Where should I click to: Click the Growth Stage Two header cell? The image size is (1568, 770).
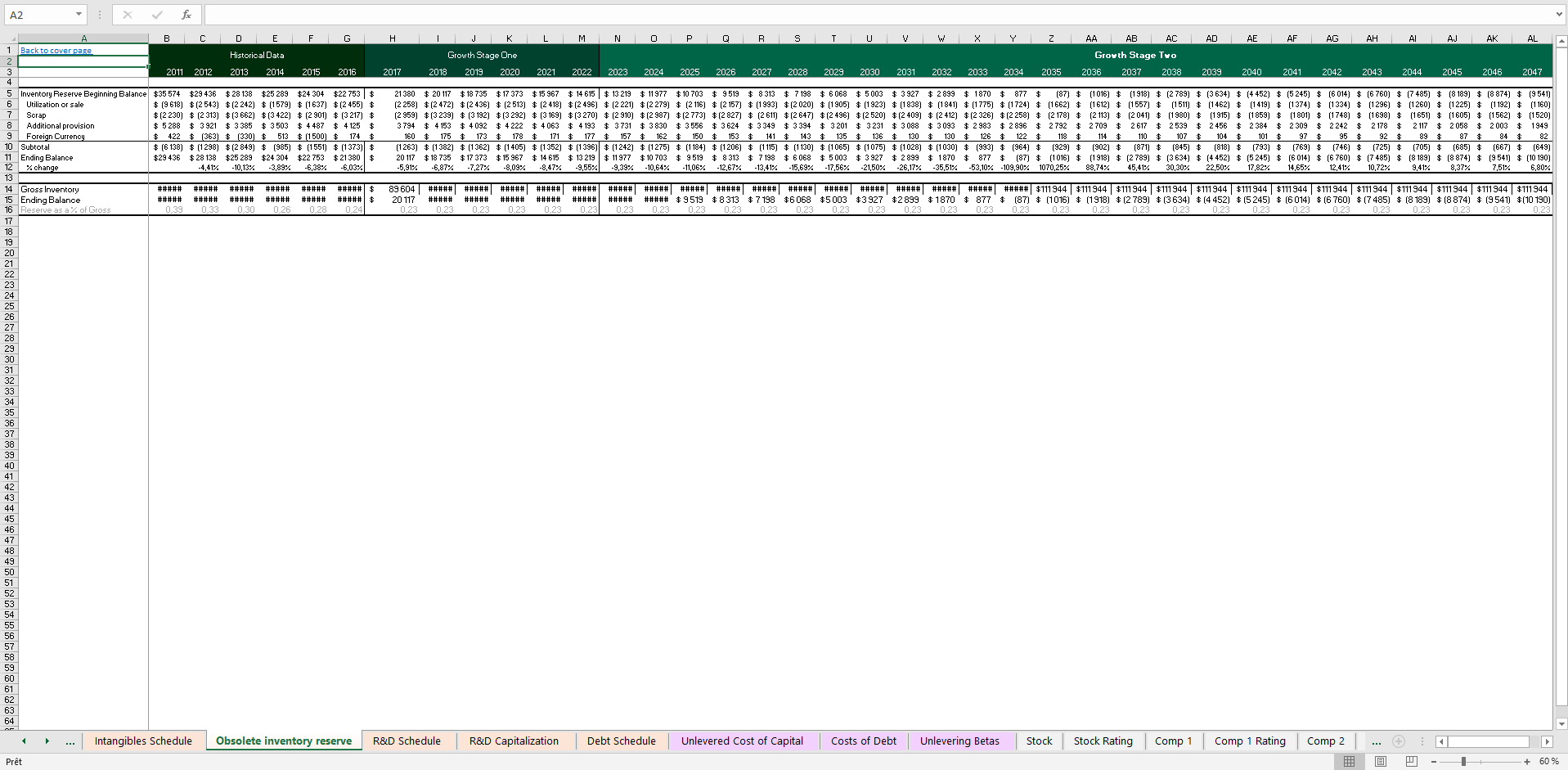pyautogui.click(x=1135, y=55)
